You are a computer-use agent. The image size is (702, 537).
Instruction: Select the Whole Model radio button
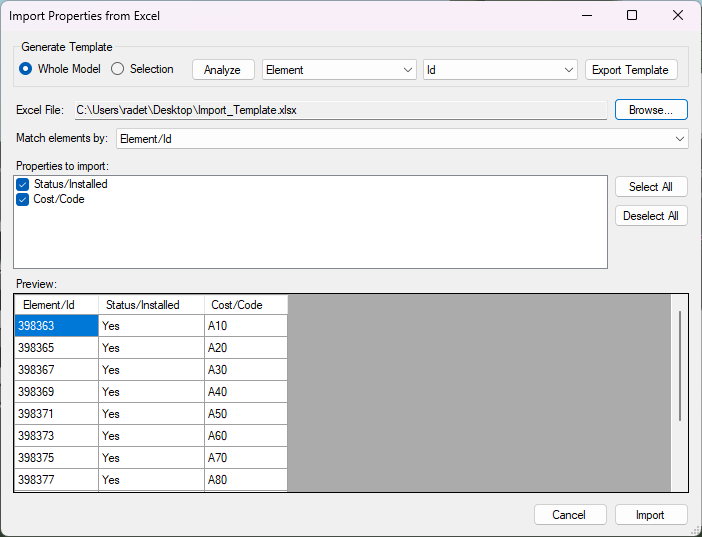[x=26, y=69]
